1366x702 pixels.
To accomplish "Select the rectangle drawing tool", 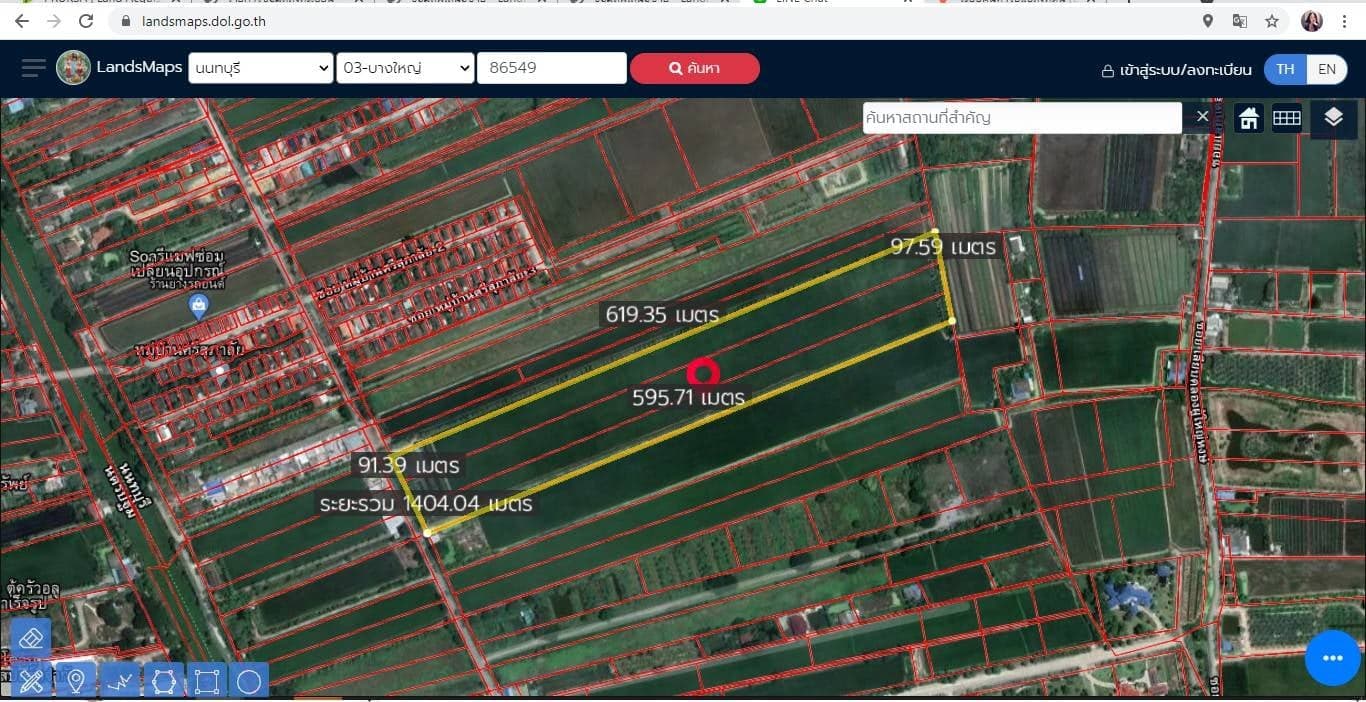I will tap(206, 681).
